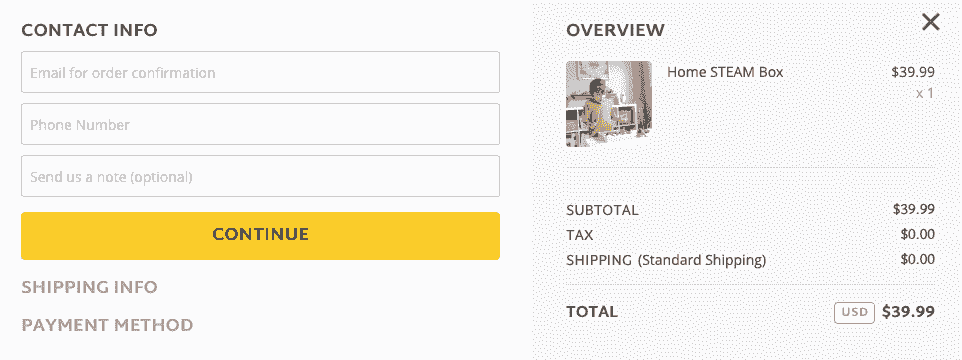This screenshot has width=962, height=360.
Task: Click the SHIPPING cost amount
Action: pos(918,259)
